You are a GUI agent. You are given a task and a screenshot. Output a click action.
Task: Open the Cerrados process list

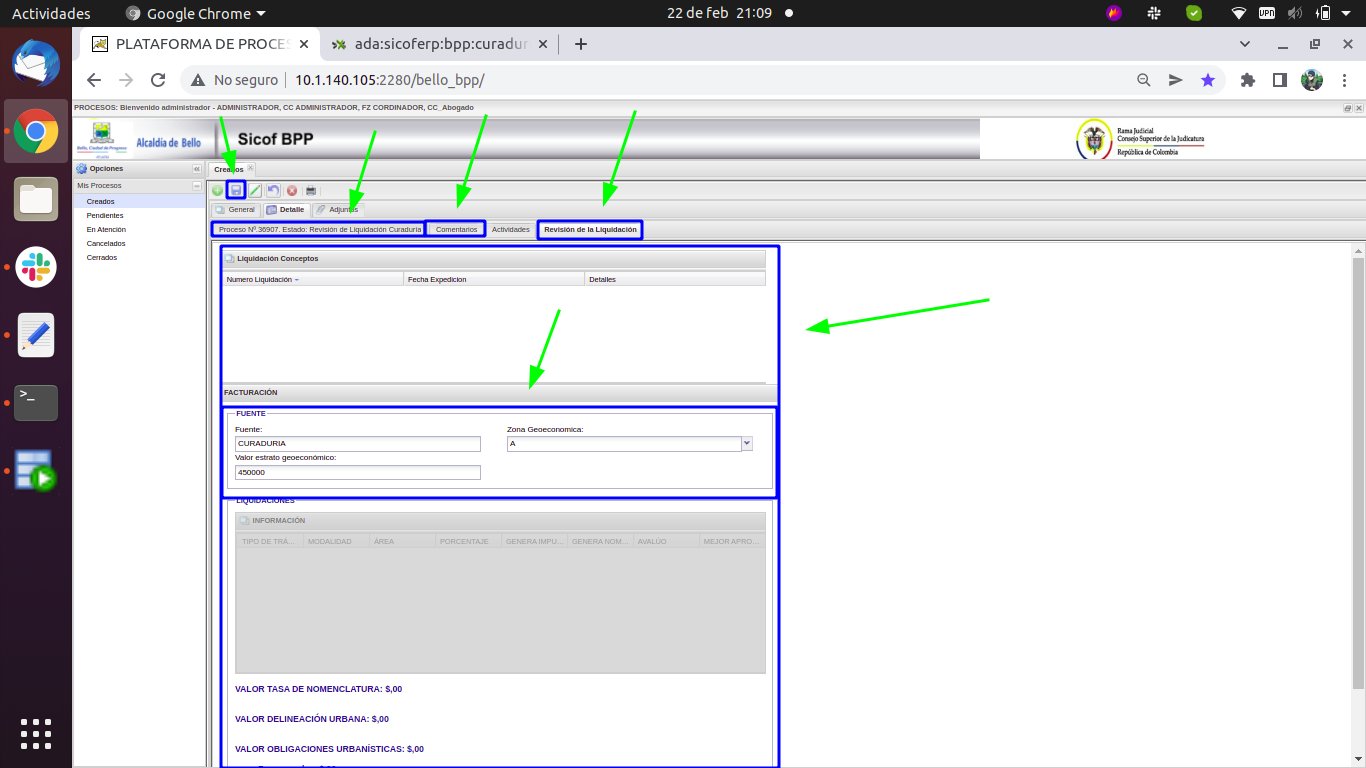pyautogui.click(x=102, y=257)
